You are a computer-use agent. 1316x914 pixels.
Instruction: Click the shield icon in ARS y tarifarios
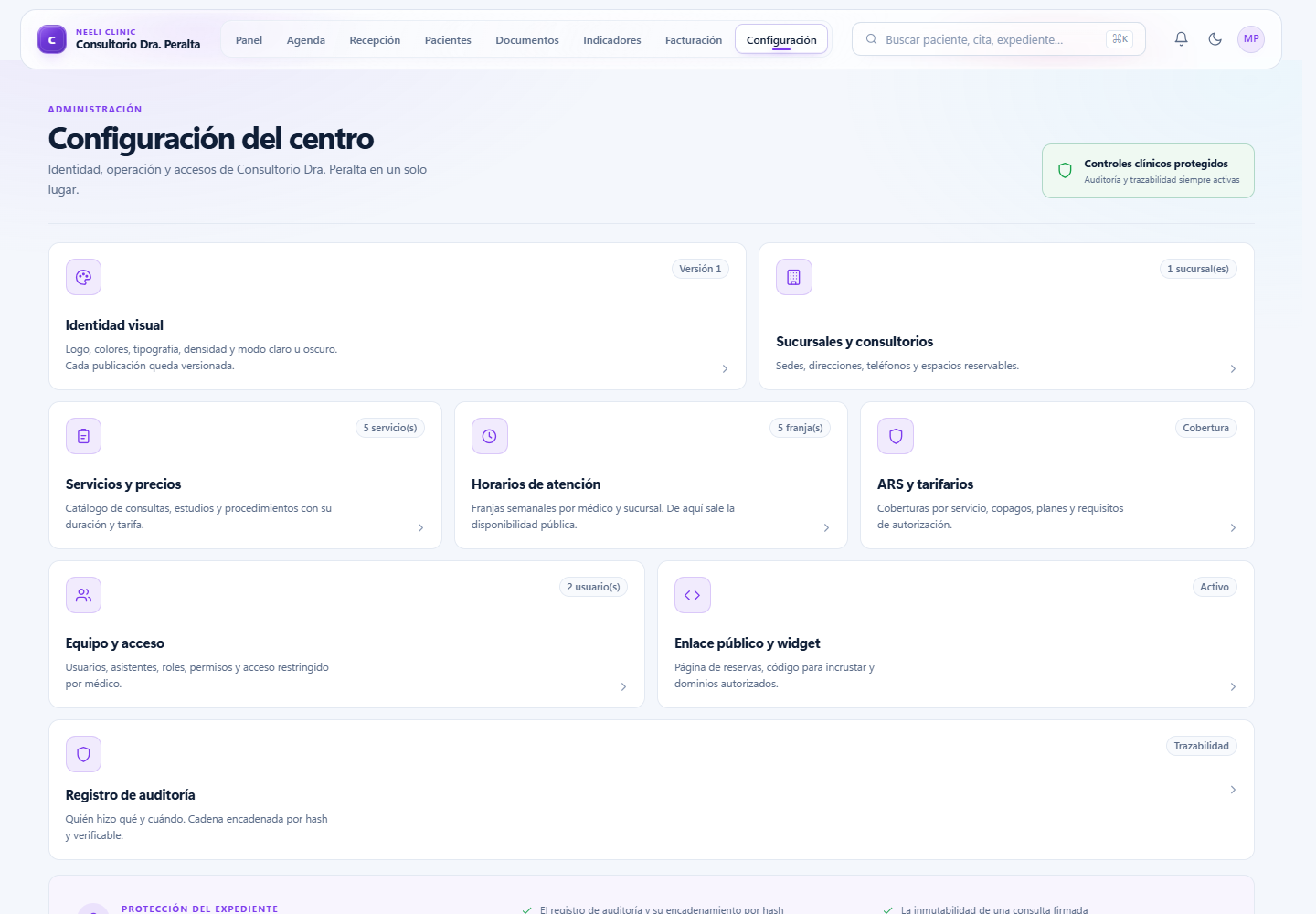tap(895, 436)
